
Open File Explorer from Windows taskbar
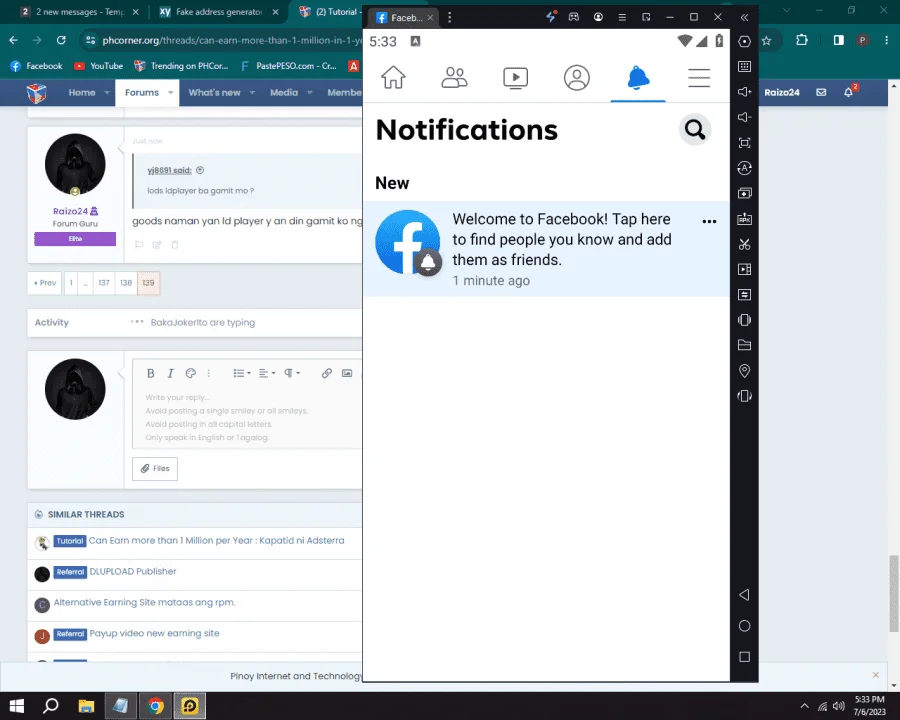tap(86, 706)
